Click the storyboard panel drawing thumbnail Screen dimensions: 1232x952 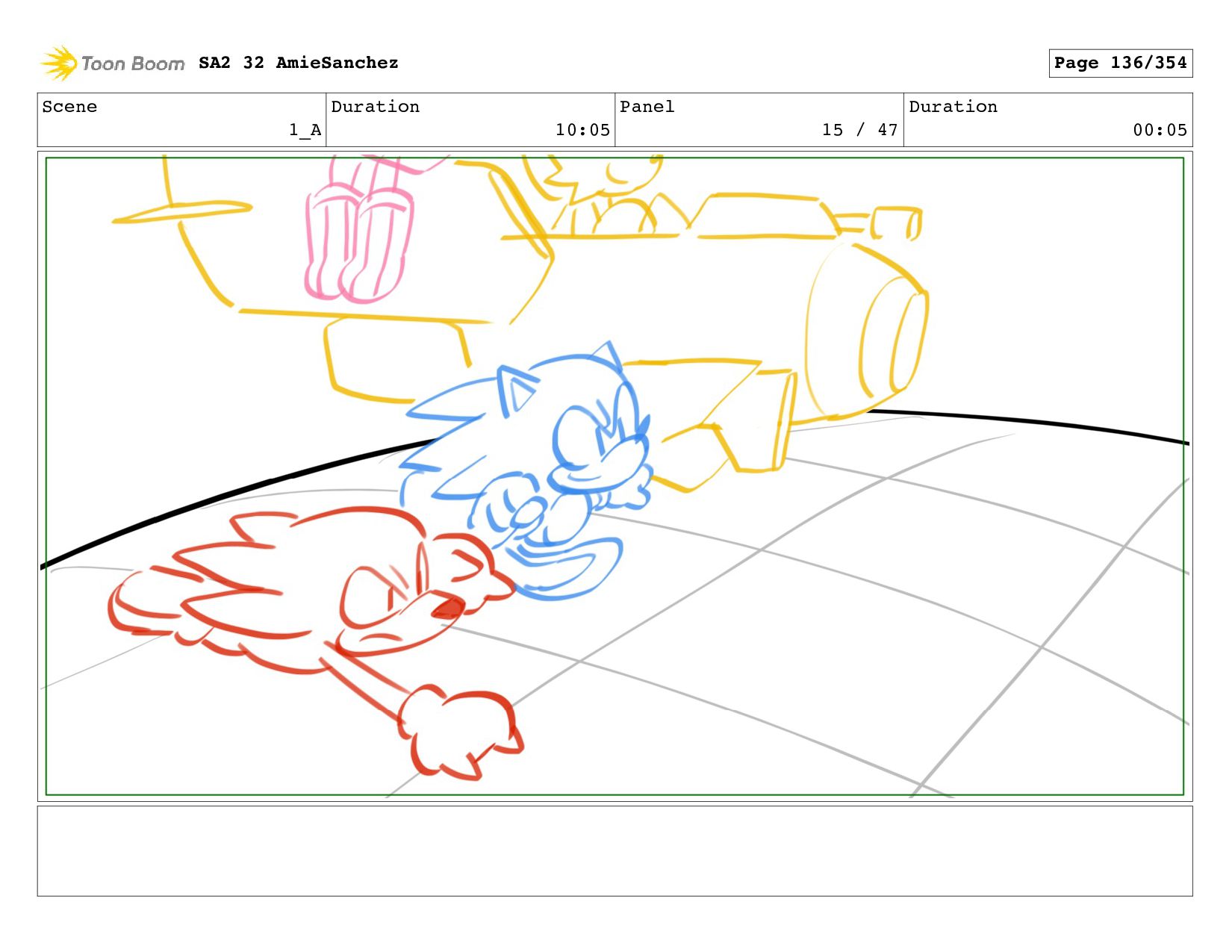coord(615,476)
